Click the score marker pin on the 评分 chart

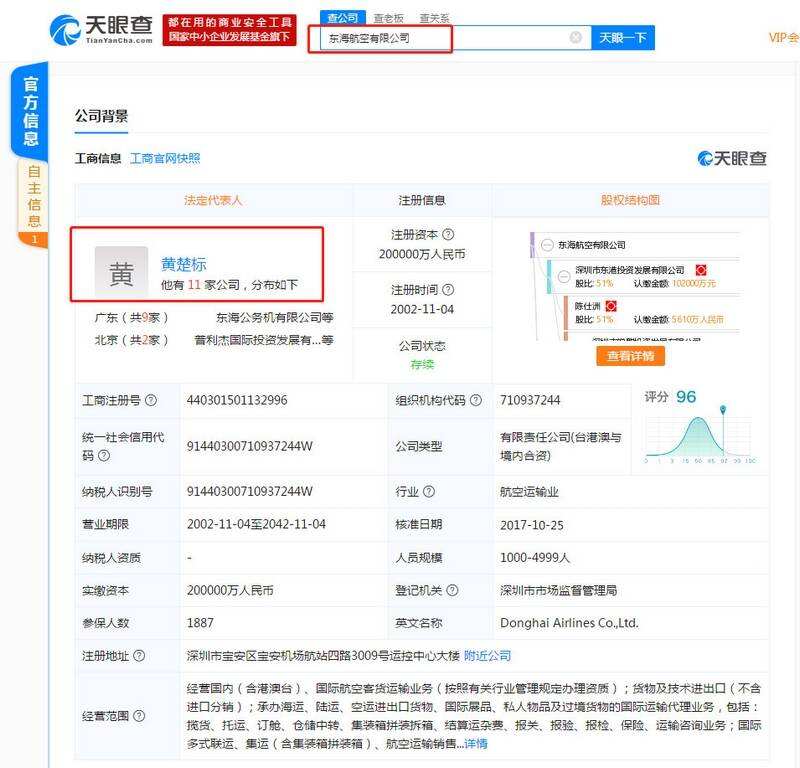(723, 409)
